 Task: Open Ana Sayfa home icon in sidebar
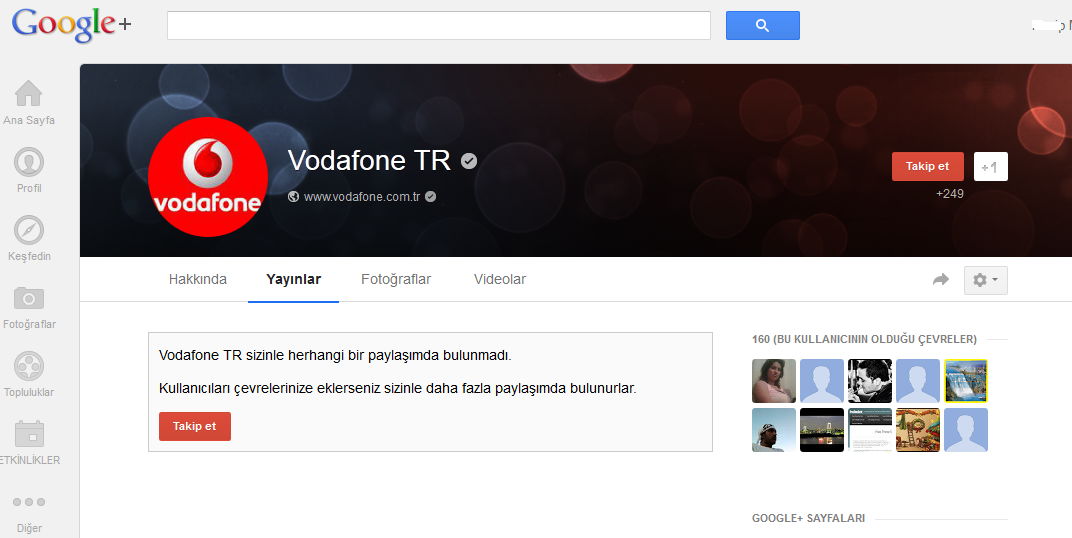click(29, 94)
